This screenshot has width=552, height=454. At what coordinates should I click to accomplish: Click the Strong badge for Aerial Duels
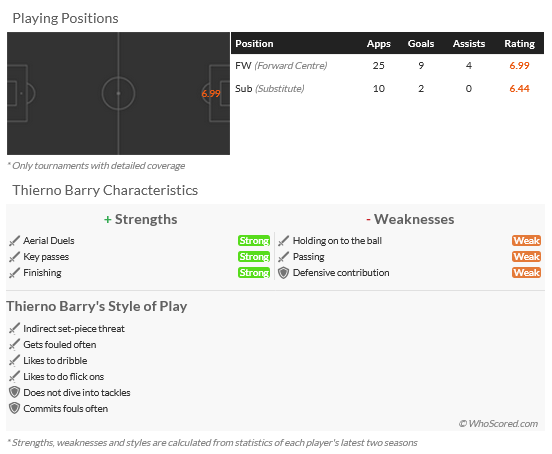click(x=254, y=241)
